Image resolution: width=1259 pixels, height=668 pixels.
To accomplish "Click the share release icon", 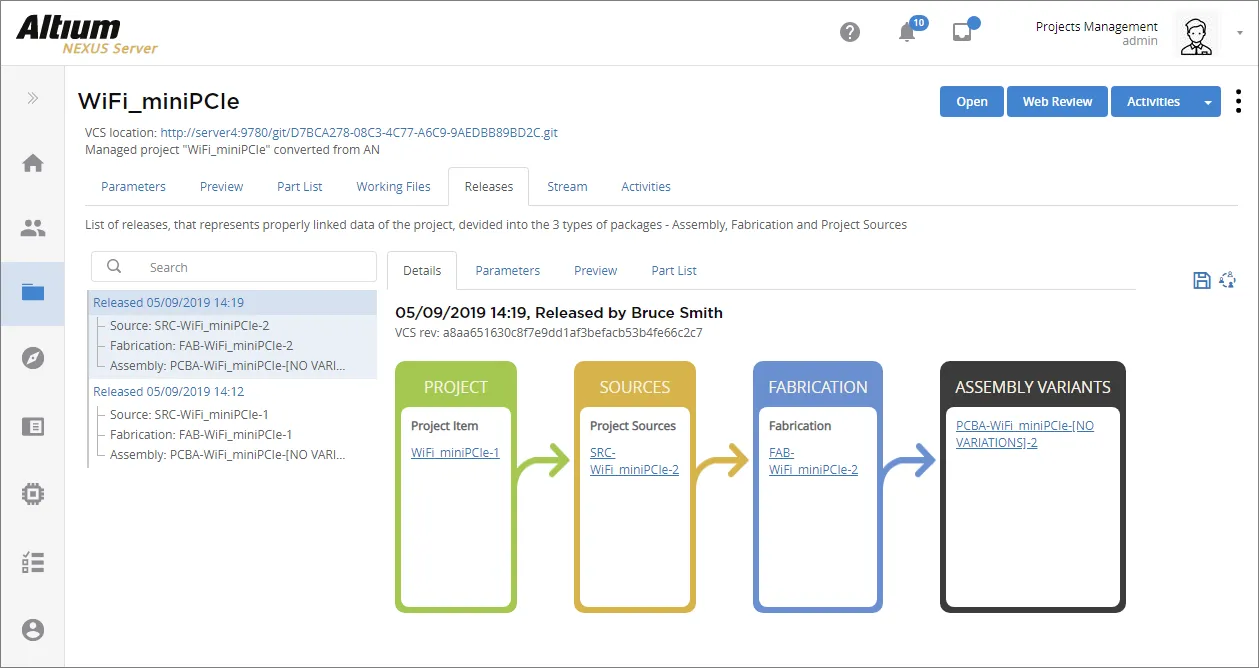I will point(1228,280).
